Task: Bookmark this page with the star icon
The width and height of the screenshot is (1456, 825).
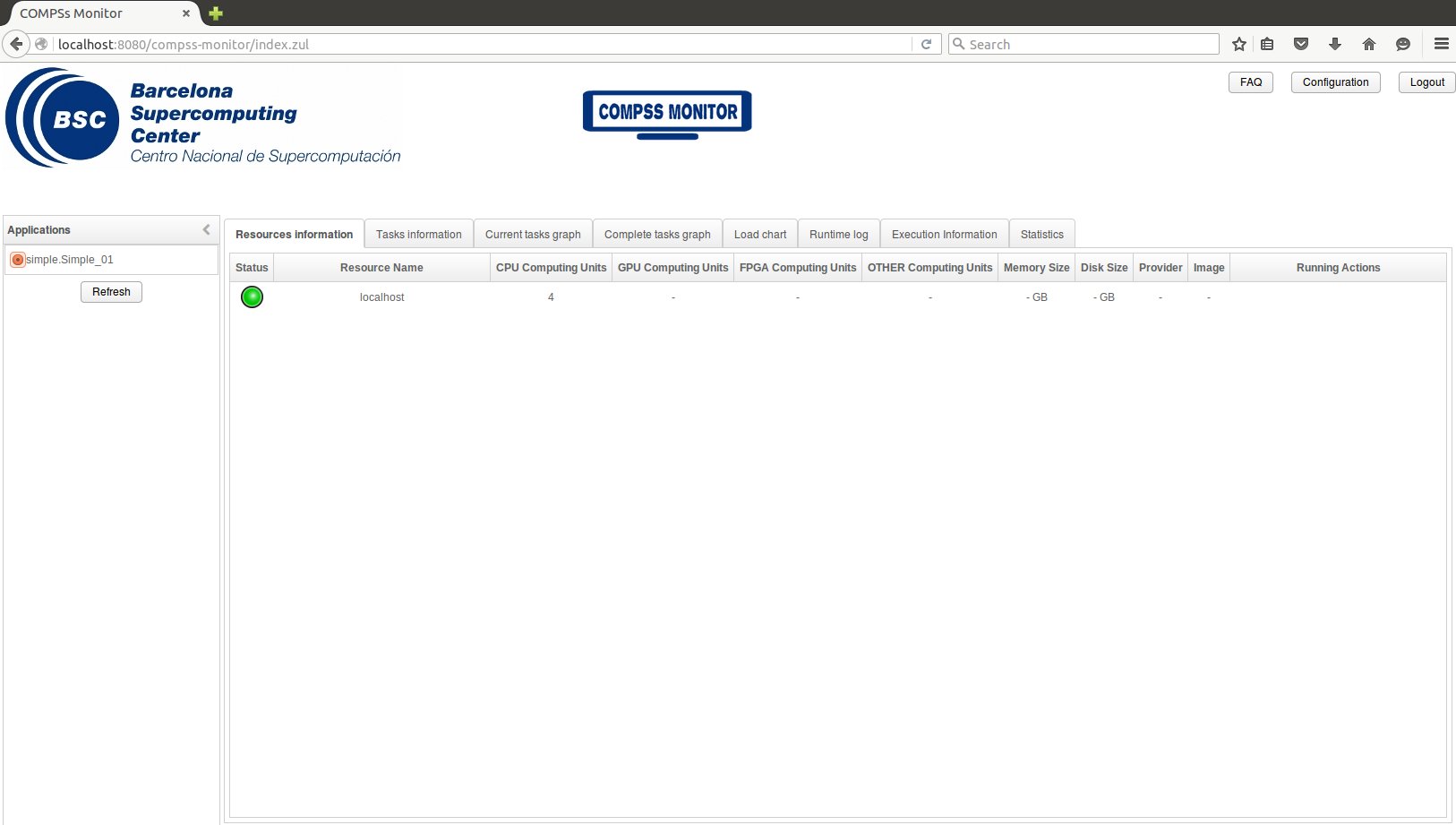Action: 1239,44
